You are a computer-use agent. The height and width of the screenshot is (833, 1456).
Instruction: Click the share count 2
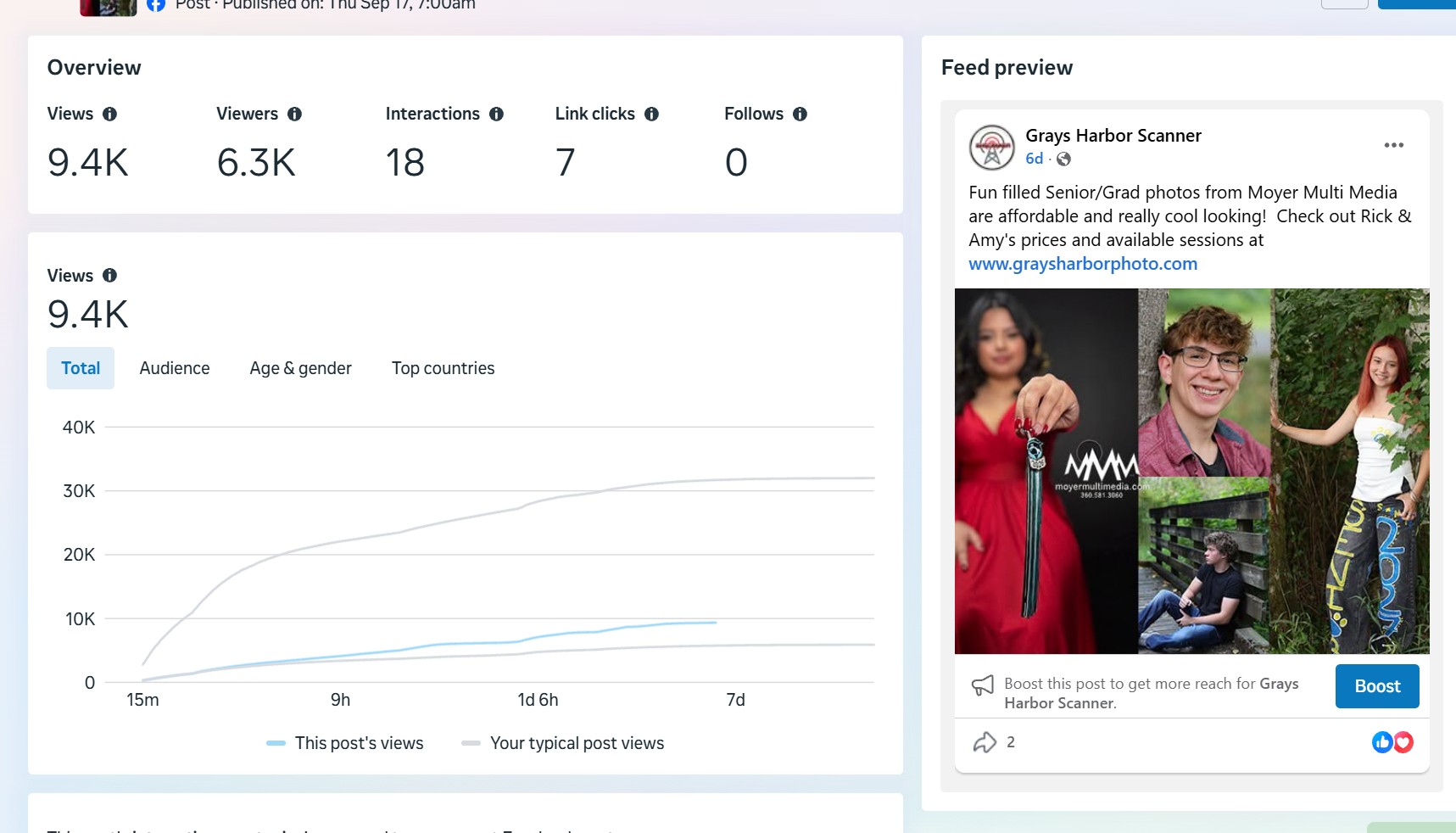pyautogui.click(x=1011, y=742)
